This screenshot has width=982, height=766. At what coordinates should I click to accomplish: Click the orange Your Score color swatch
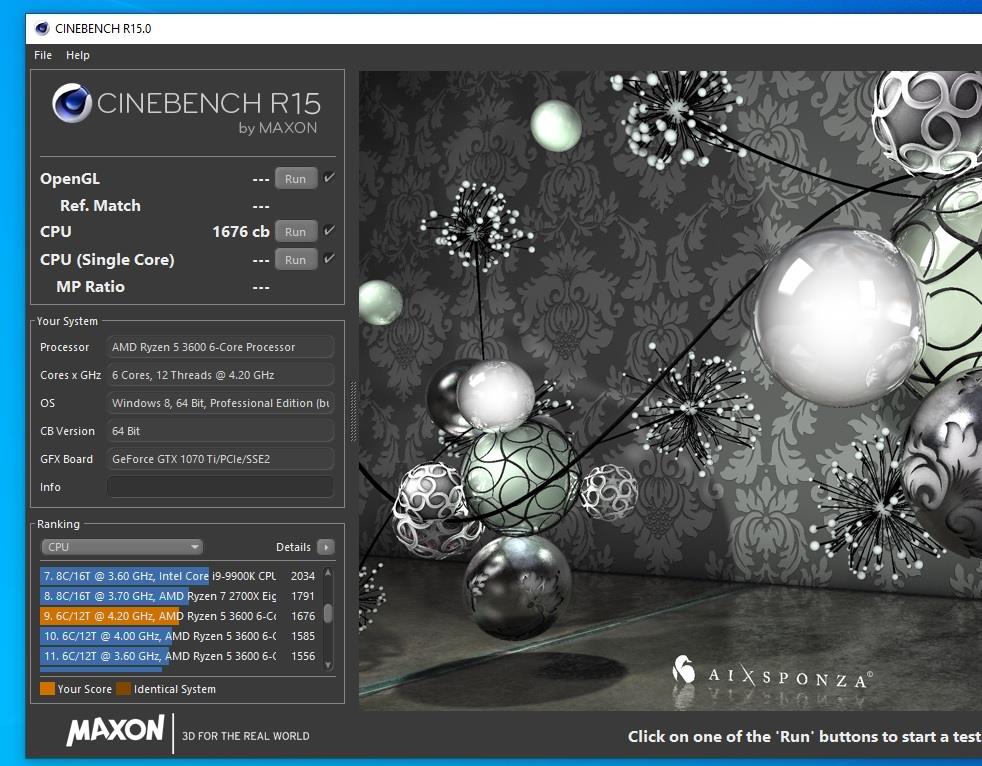[x=47, y=689]
